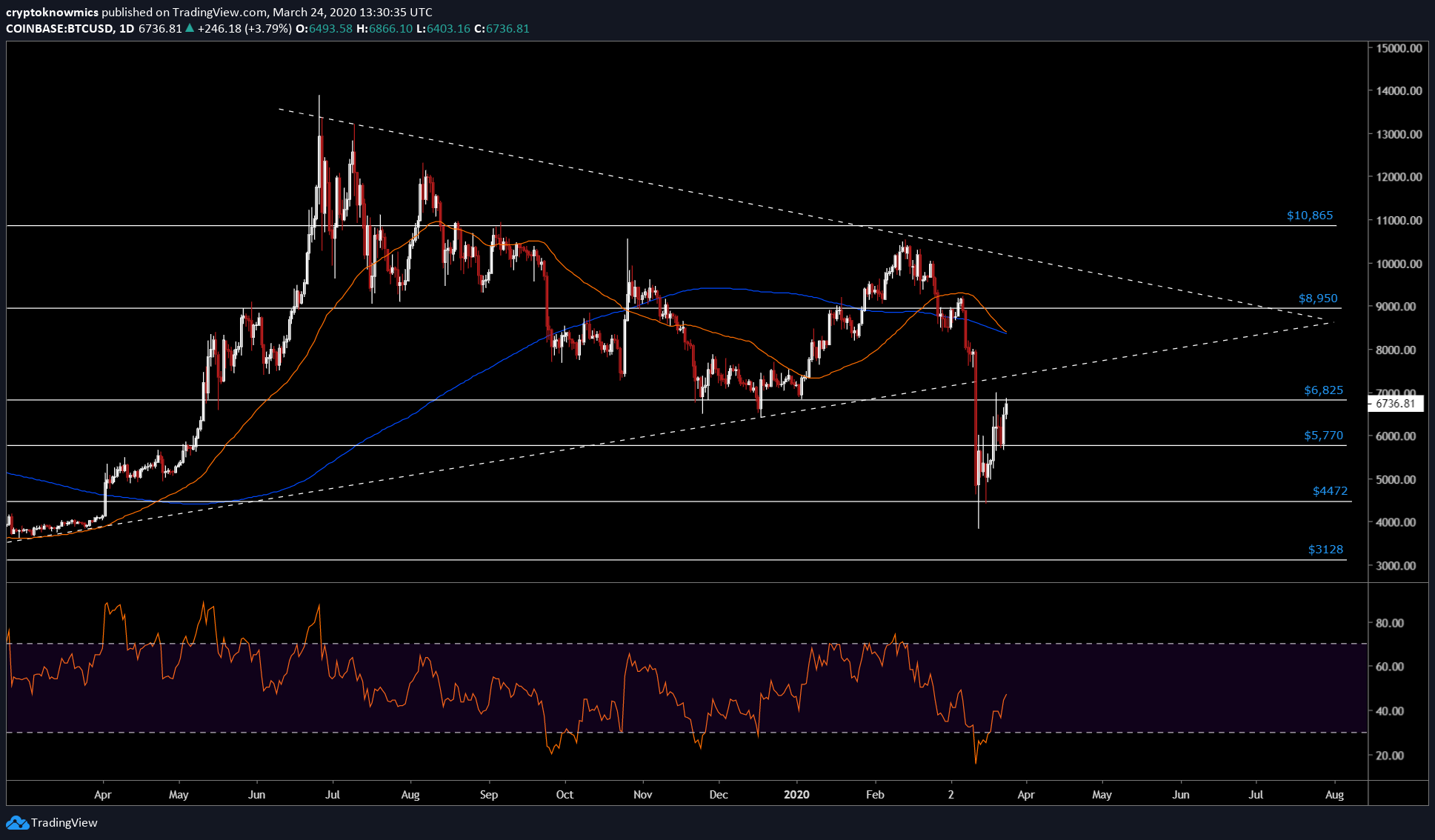Select the $6,825 horizontal level label

1323,390
